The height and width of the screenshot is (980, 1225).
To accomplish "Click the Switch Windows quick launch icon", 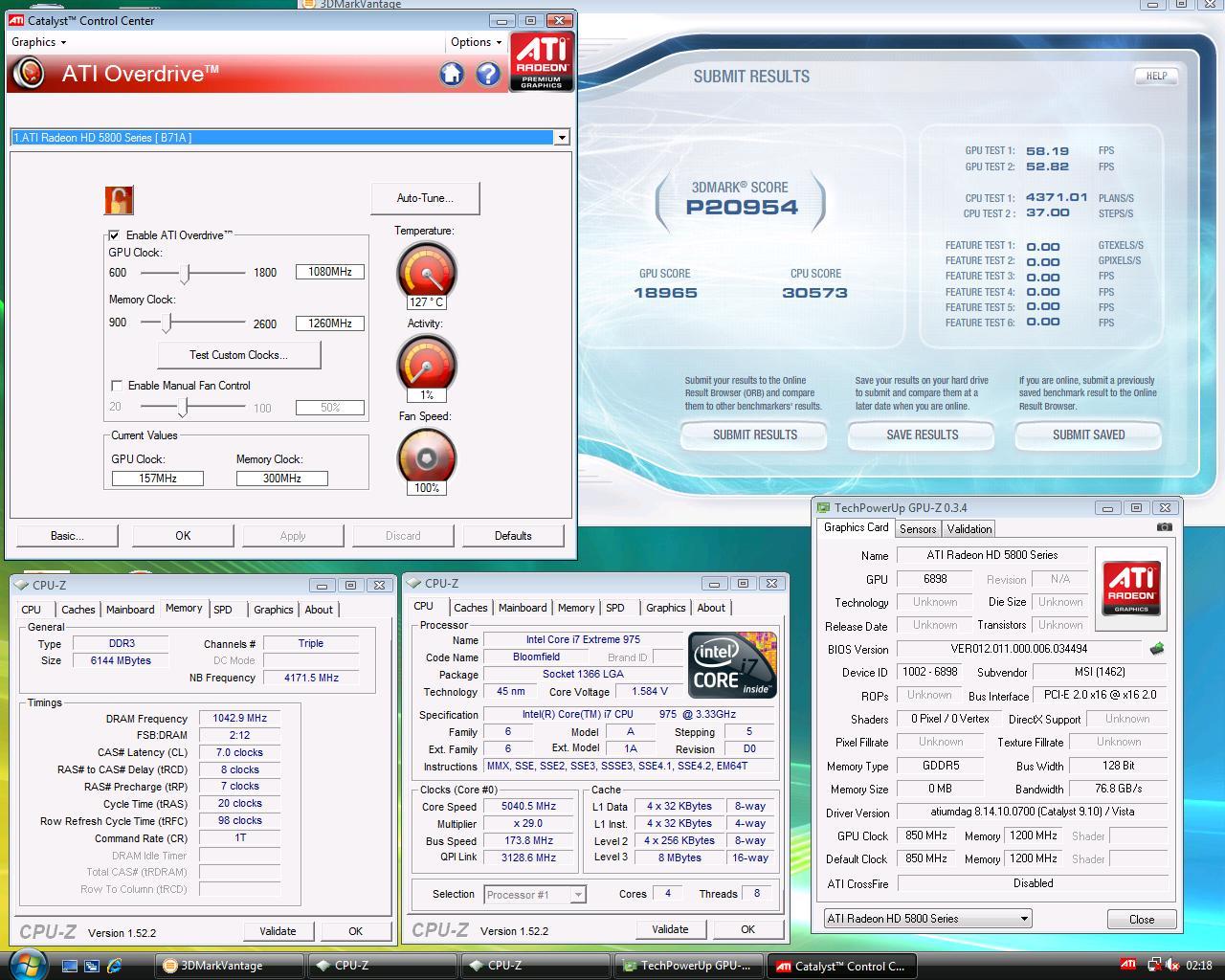I will click(92, 966).
